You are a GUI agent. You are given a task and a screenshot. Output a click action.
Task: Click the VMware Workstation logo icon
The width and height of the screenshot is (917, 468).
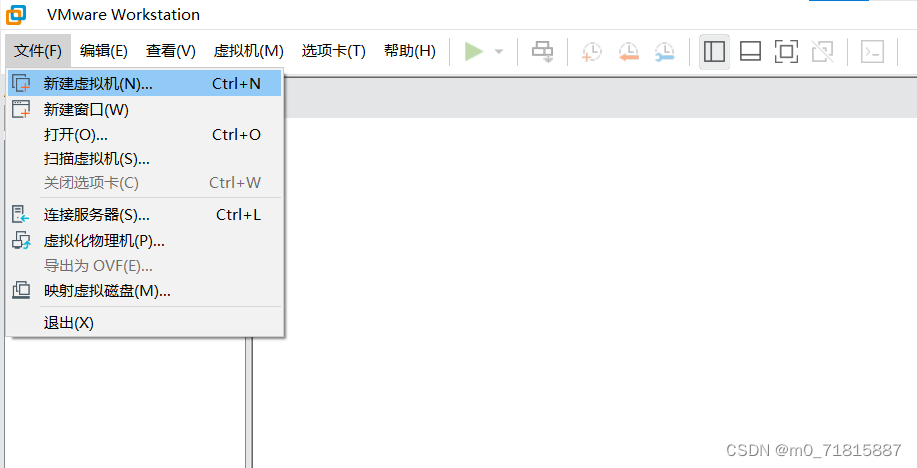point(16,15)
